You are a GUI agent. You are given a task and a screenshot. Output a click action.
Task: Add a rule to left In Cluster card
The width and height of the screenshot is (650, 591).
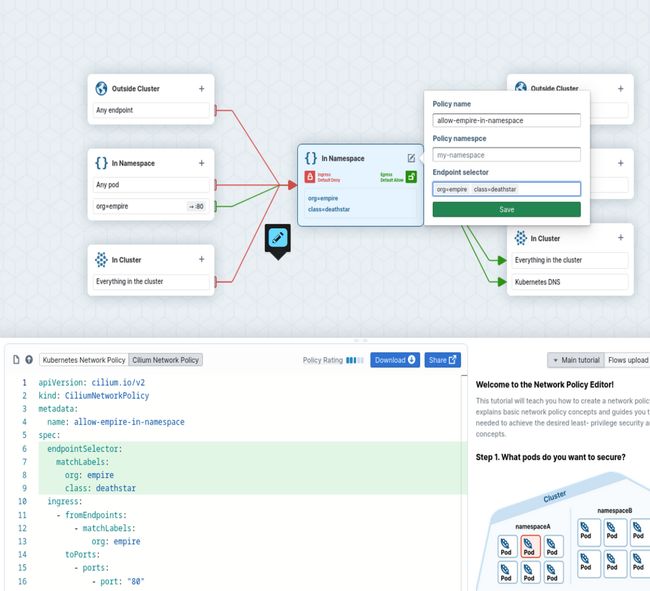tap(201, 259)
